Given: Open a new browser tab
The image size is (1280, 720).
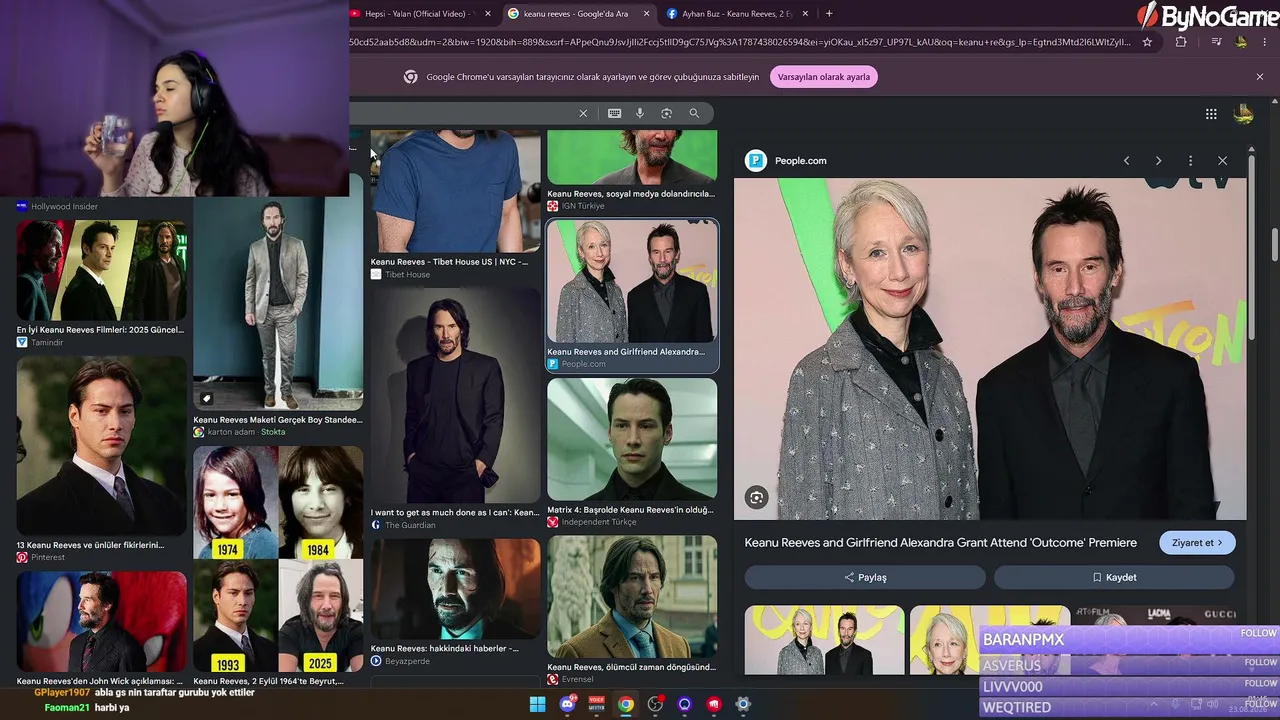Looking at the screenshot, I should click(x=829, y=13).
